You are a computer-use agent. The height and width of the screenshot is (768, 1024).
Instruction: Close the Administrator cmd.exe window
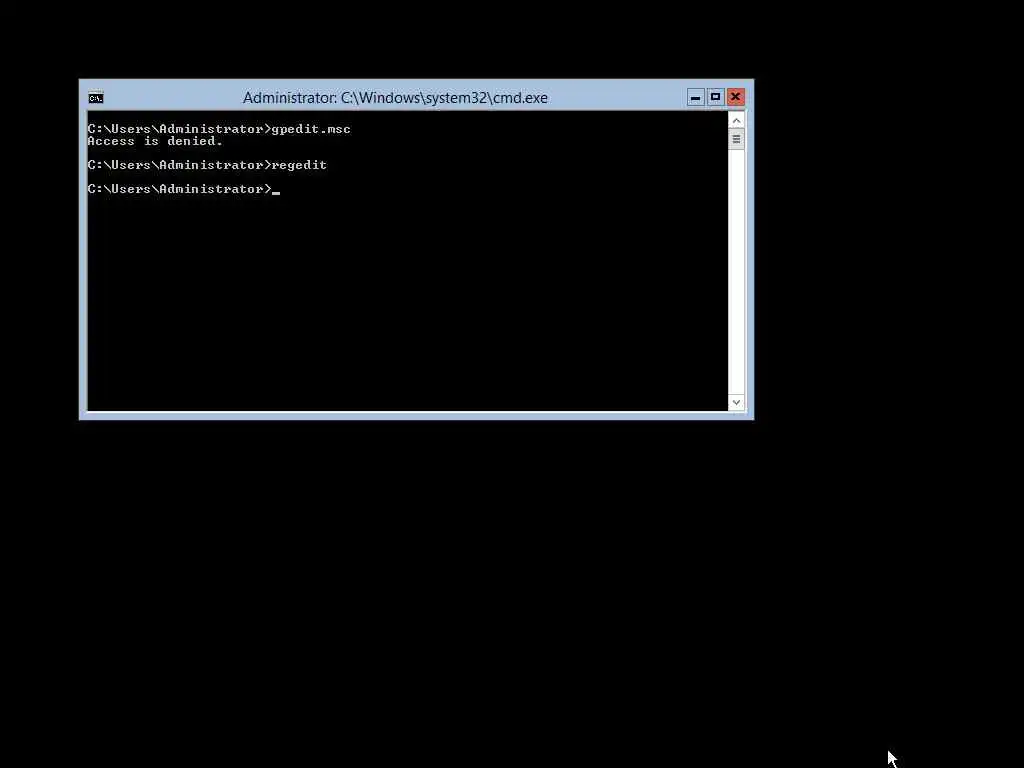click(735, 97)
